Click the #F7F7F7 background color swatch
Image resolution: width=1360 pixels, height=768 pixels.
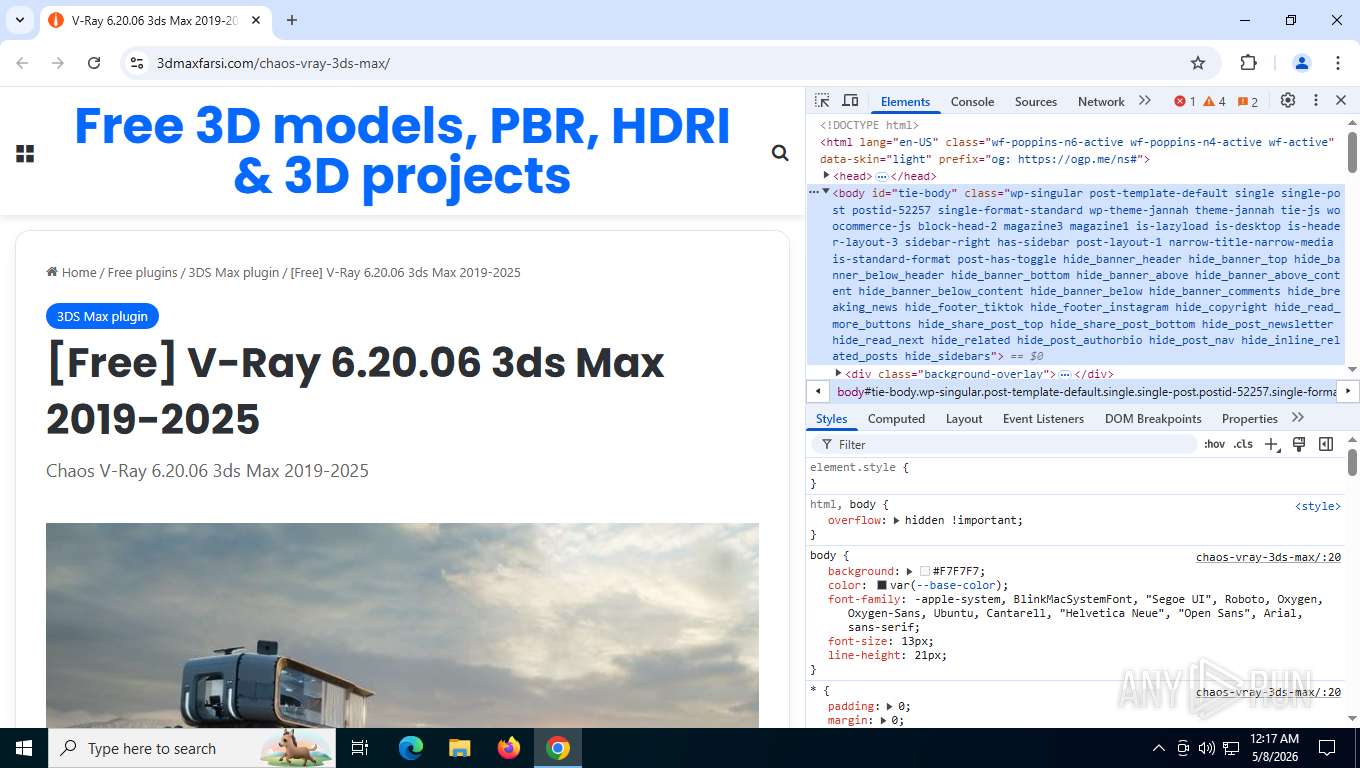[925, 571]
